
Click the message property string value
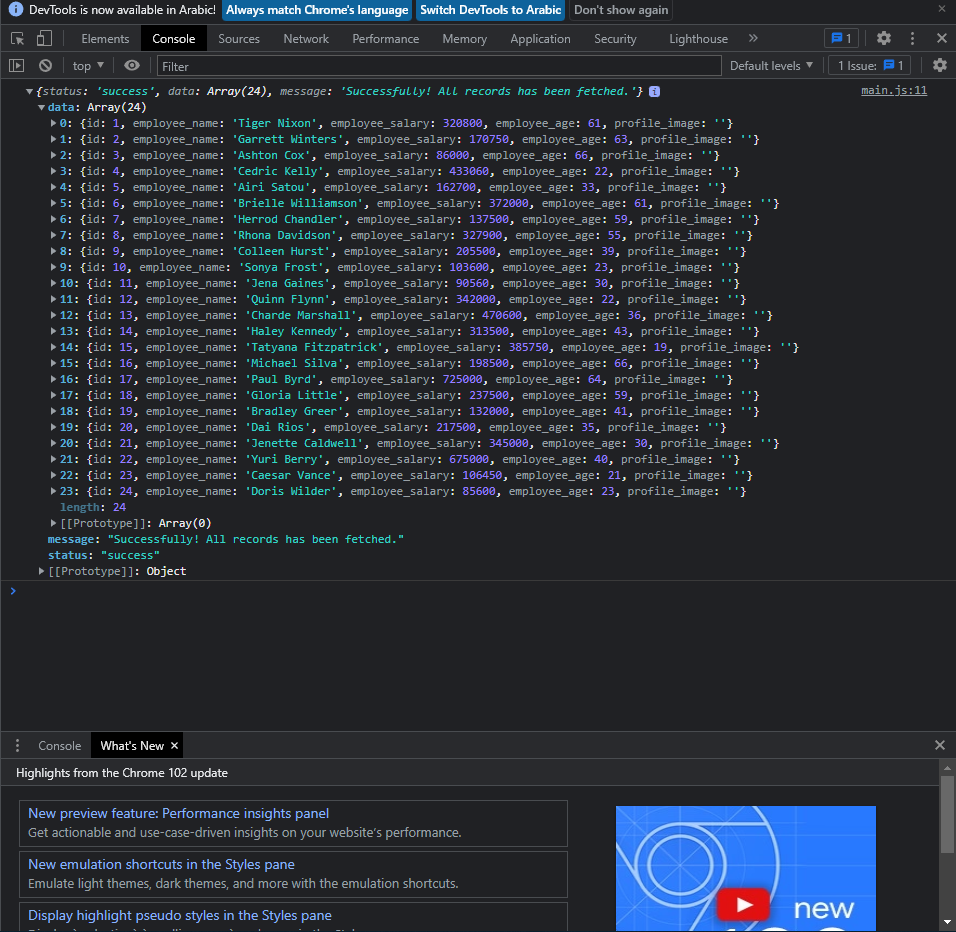255,539
